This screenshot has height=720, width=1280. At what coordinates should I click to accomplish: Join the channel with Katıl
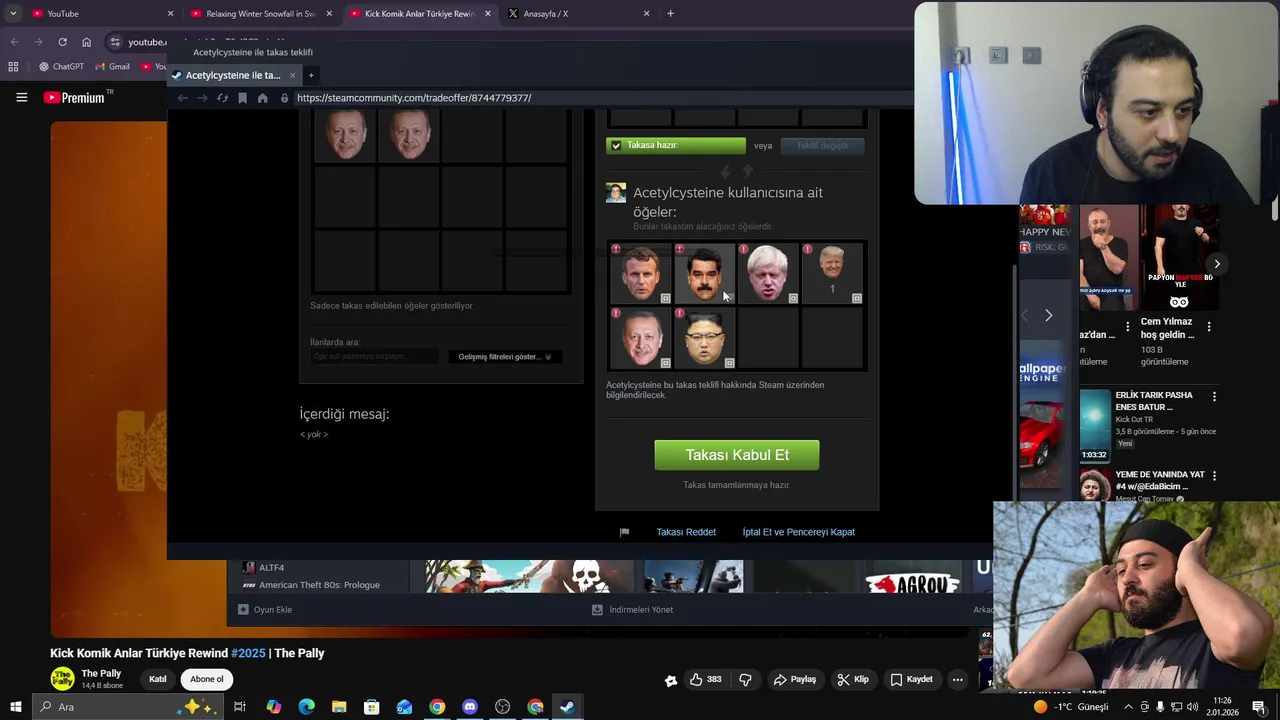(x=158, y=679)
